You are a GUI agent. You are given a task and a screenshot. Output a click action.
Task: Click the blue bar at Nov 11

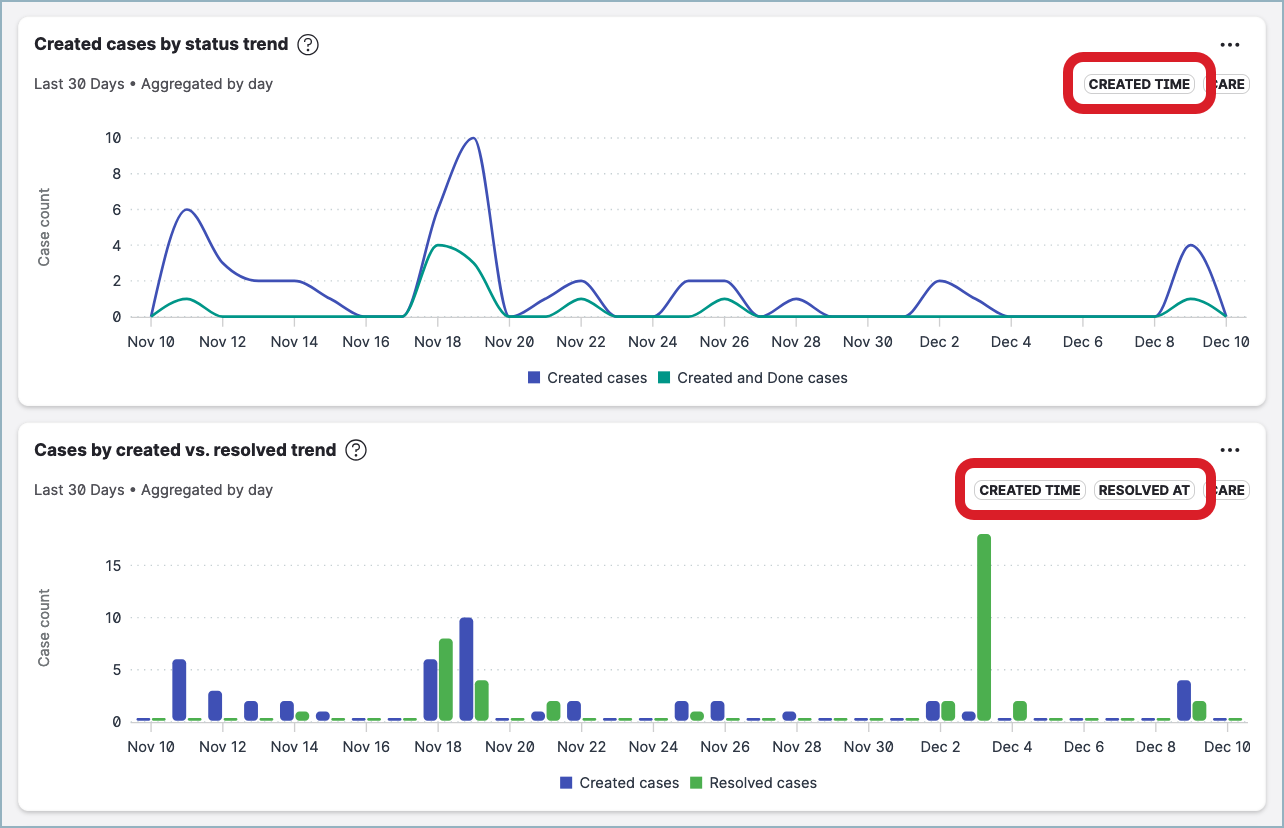pos(179,690)
